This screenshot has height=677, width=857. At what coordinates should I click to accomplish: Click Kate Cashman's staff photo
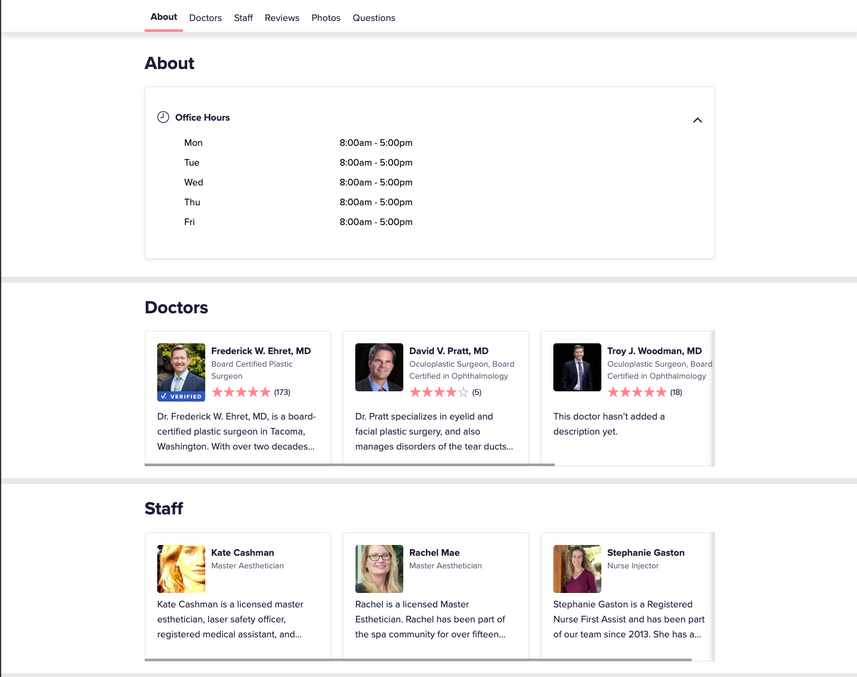[181, 569]
